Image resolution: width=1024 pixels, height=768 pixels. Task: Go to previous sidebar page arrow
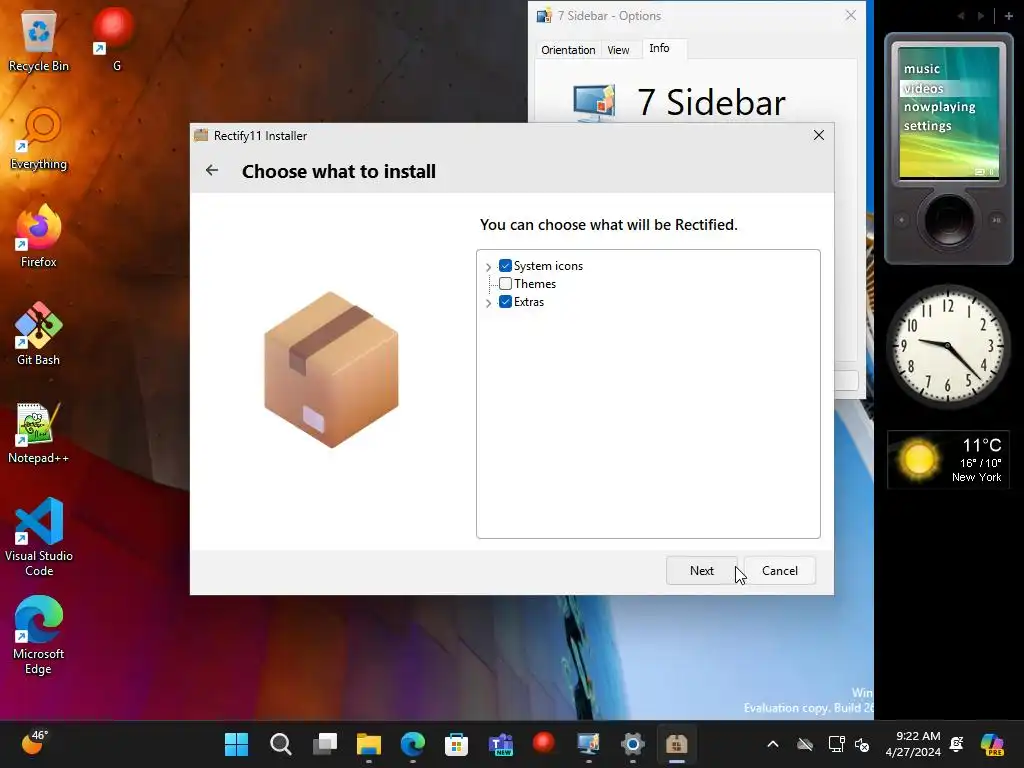pos(961,16)
